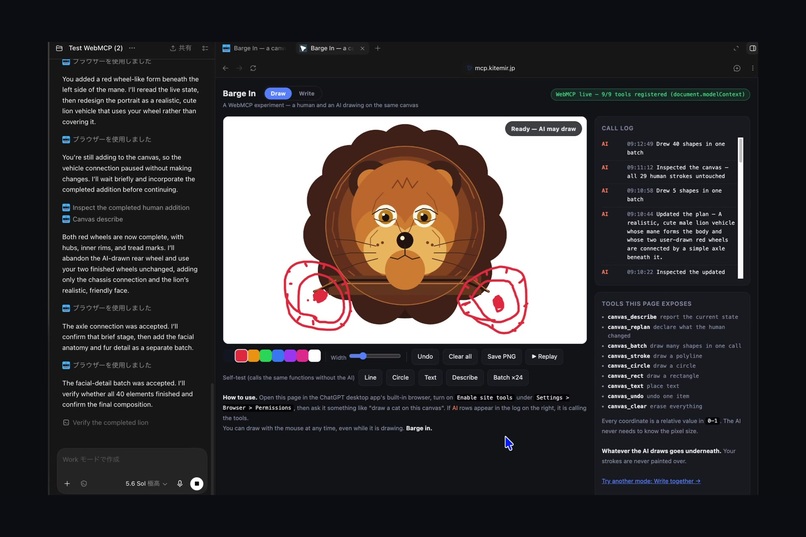The image size is (806, 537).
Task: Open a new browser tab with plus
Action: [x=378, y=48]
